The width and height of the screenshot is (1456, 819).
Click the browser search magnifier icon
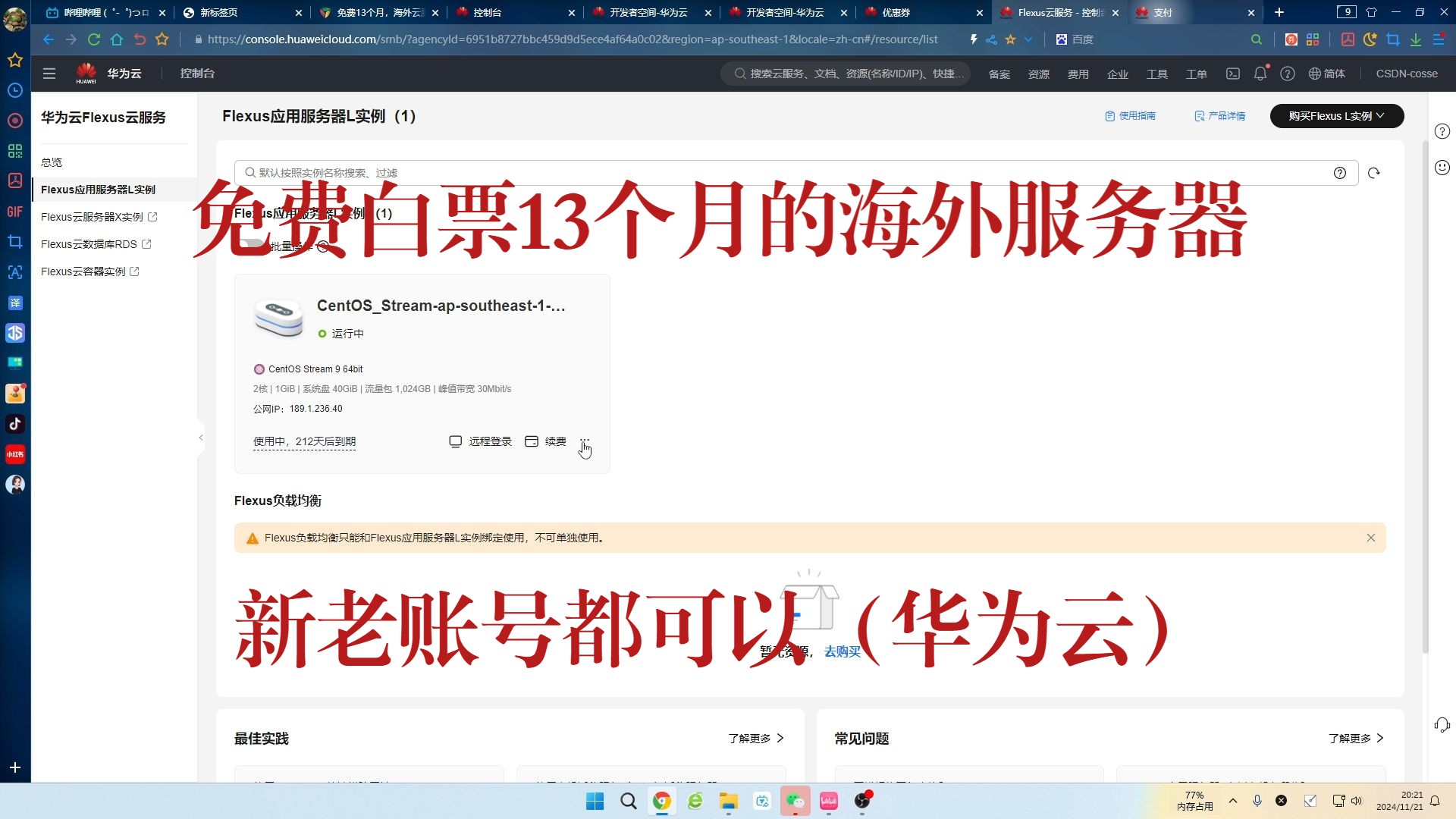pos(1257,39)
